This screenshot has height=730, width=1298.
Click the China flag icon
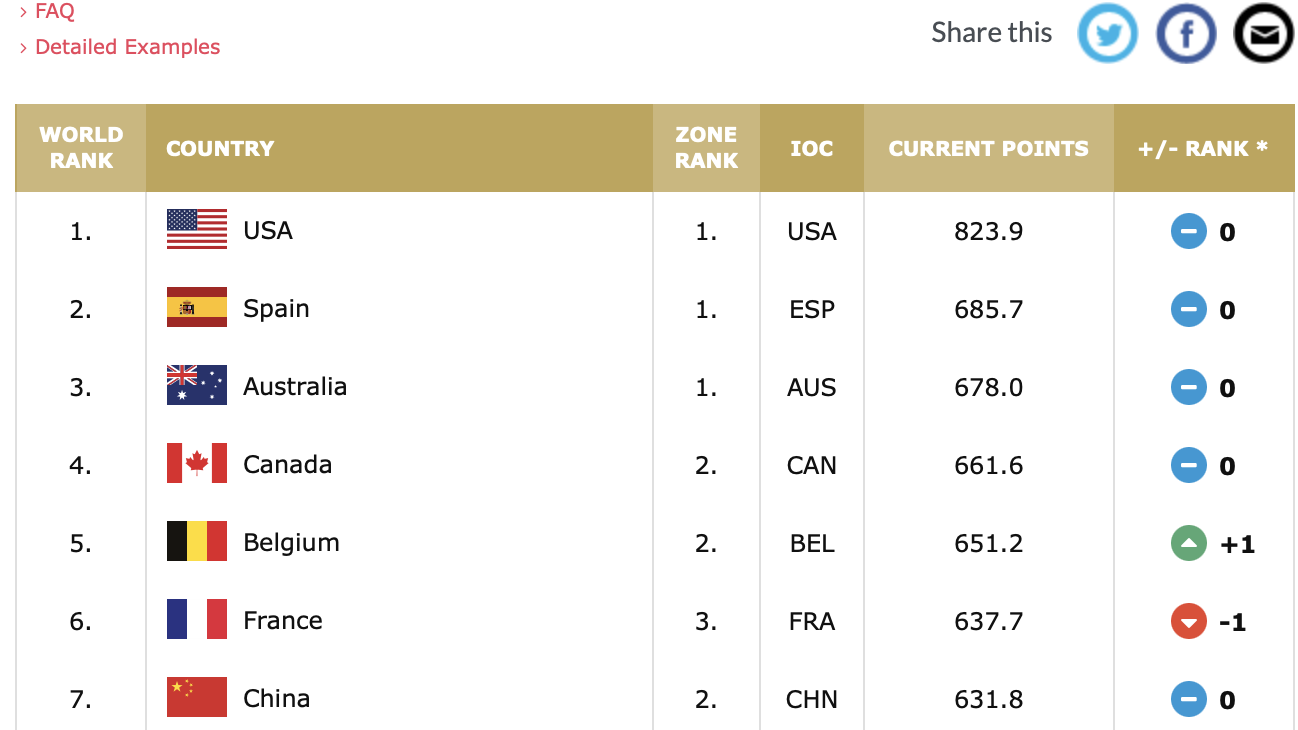pos(197,698)
